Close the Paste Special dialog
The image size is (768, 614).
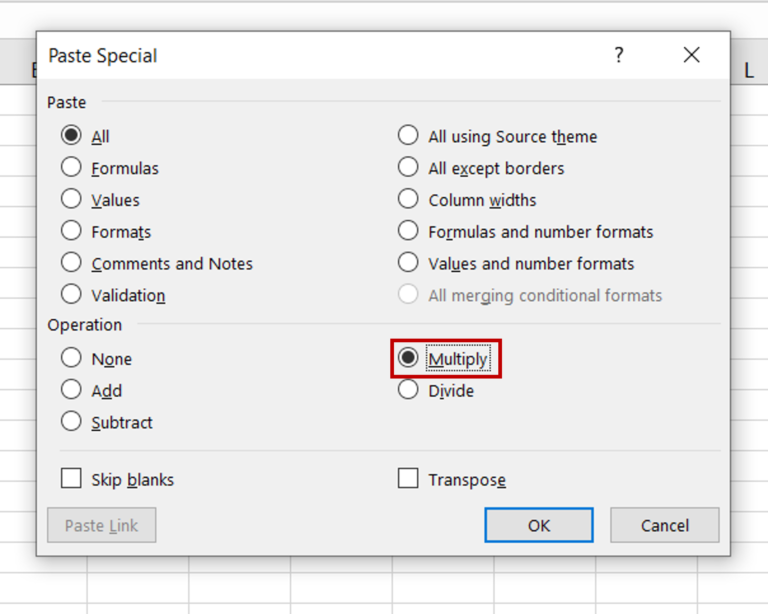click(x=691, y=55)
